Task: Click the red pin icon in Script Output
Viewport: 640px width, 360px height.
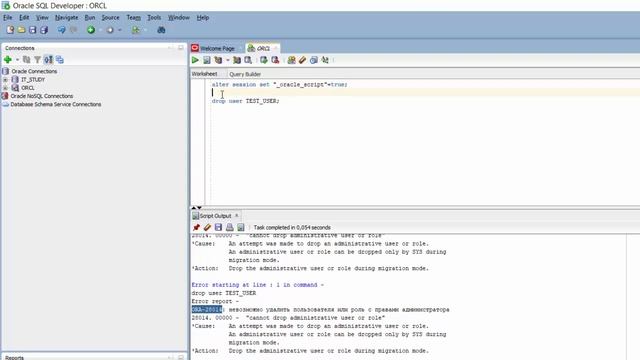Action: [196, 227]
